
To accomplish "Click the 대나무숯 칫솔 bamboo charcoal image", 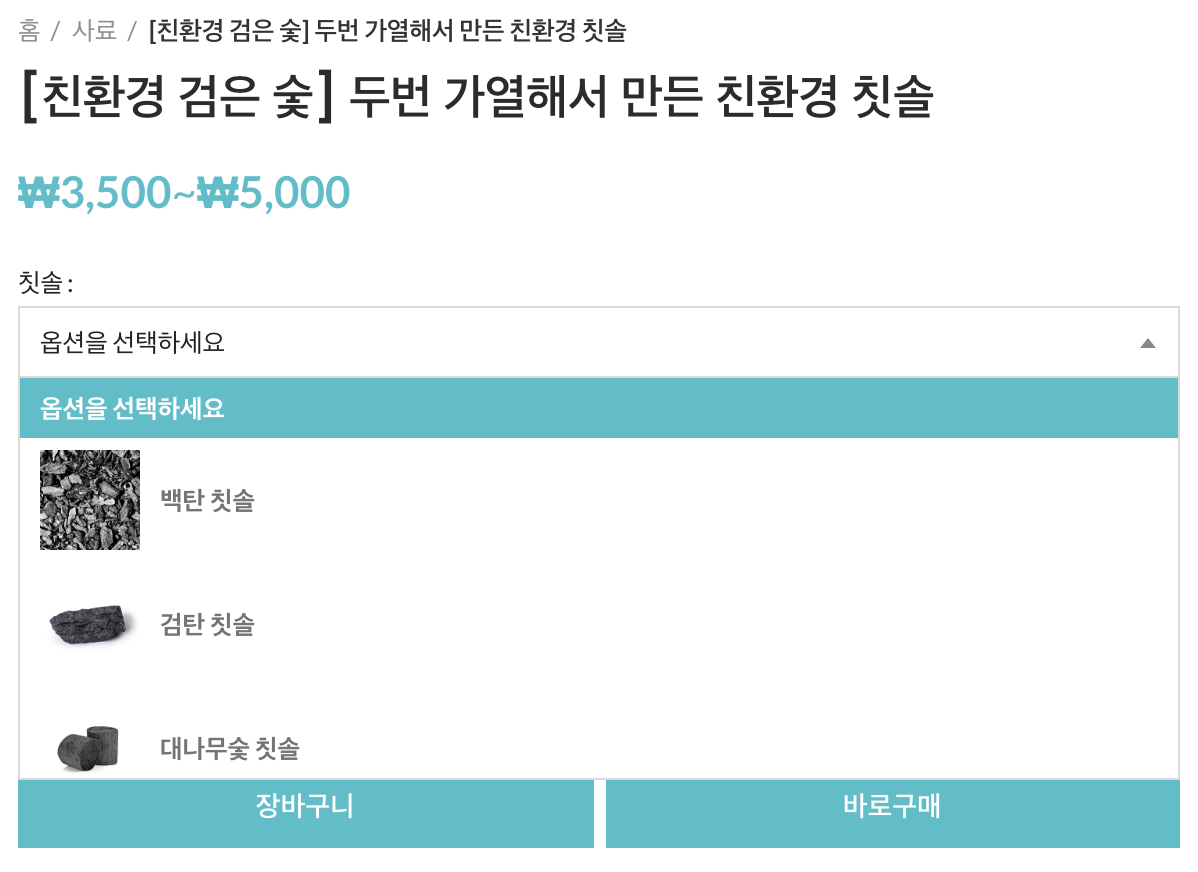I will 88,748.
